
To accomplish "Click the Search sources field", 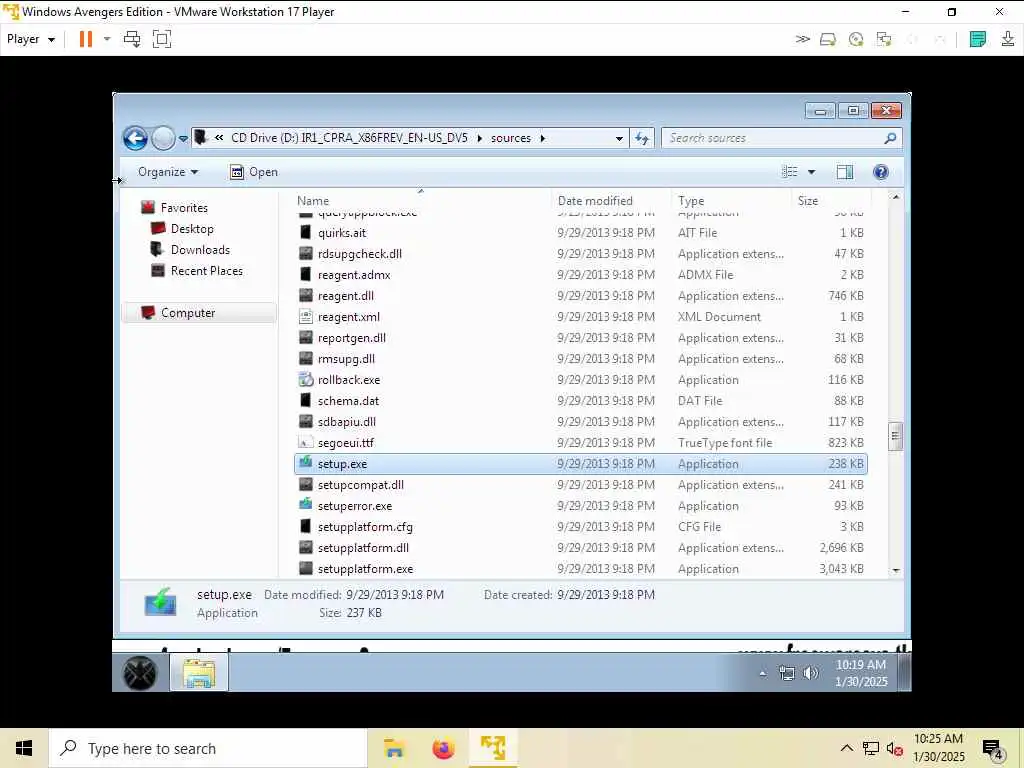I will [x=782, y=138].
